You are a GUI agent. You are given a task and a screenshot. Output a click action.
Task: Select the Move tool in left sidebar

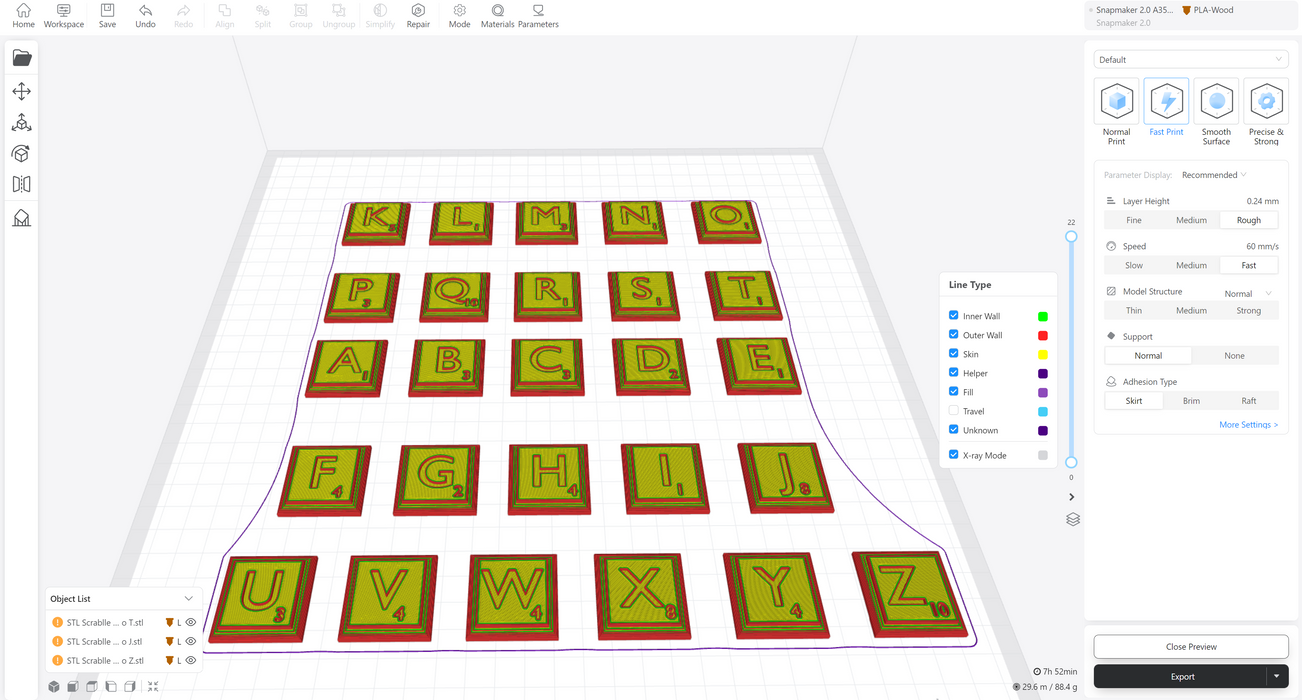coord(21,91)
